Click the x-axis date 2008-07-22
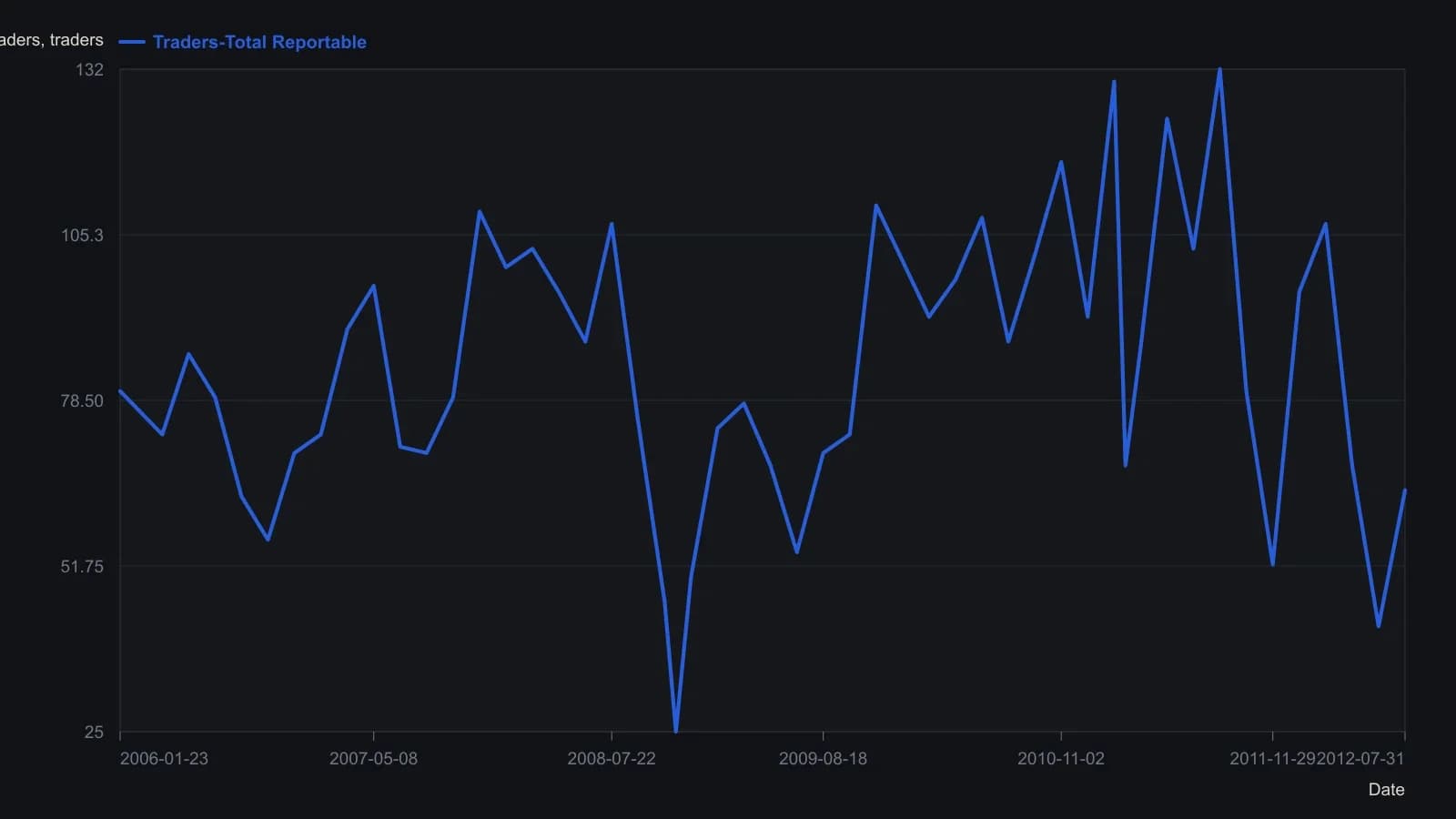Viewport: 1456px width, 819px height. pos(612,759)
